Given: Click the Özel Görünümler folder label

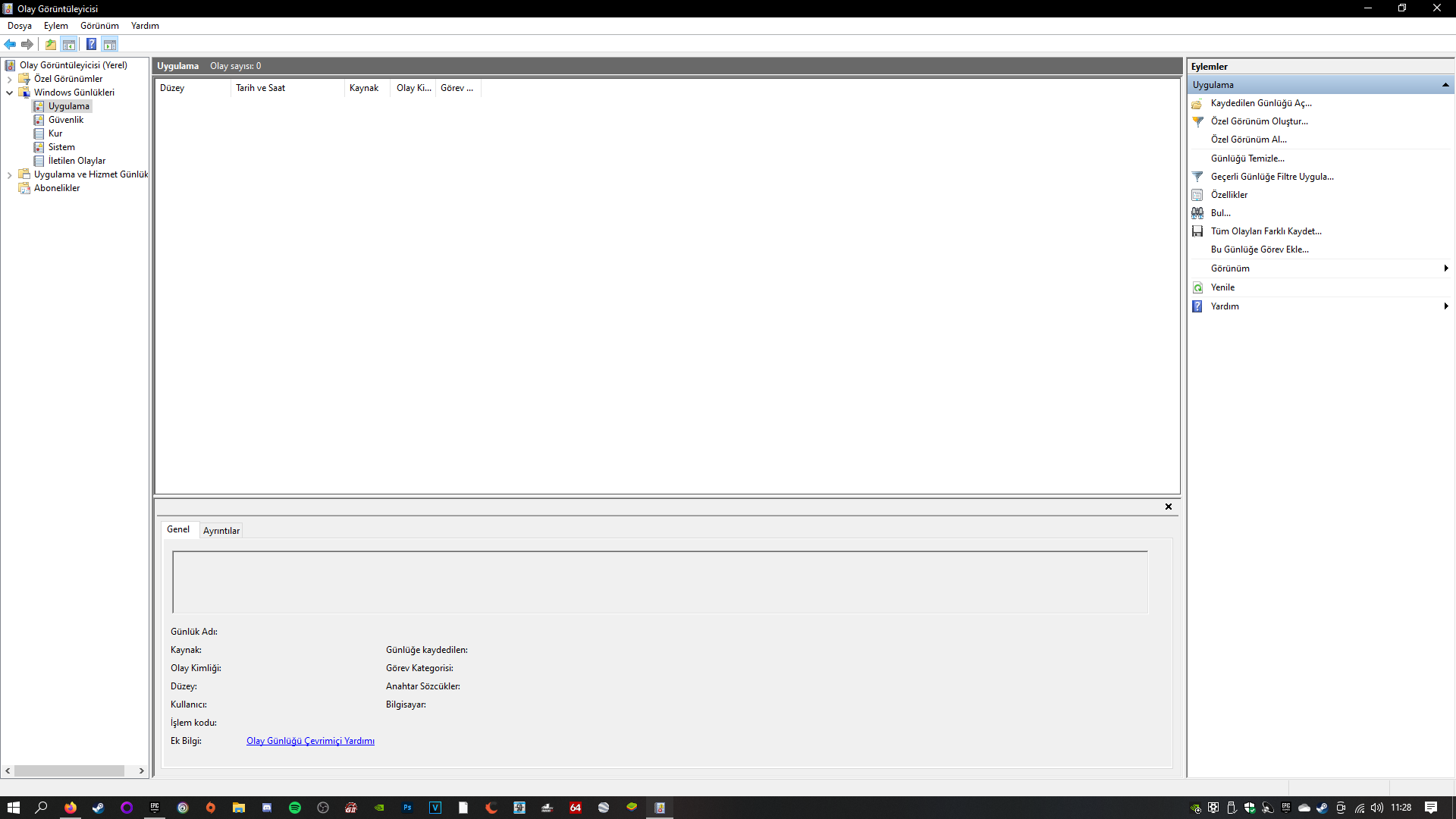Looking at the screenshot, I should [x=68, y=79].
